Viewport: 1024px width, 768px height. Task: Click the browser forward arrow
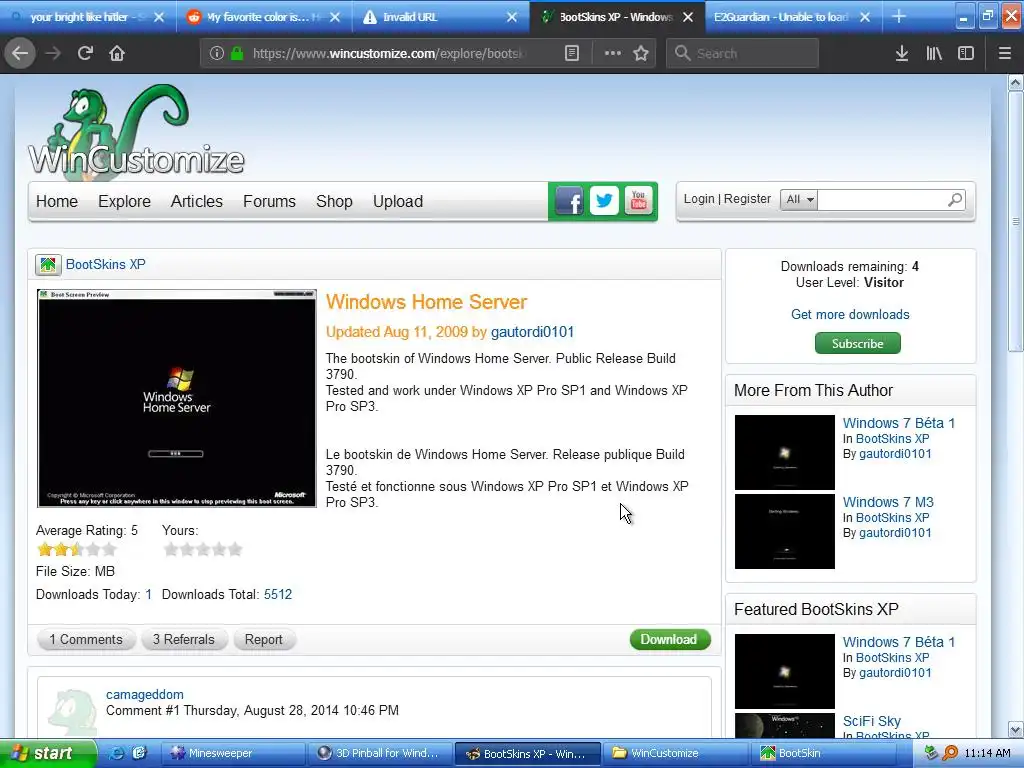tap(53, 53)
